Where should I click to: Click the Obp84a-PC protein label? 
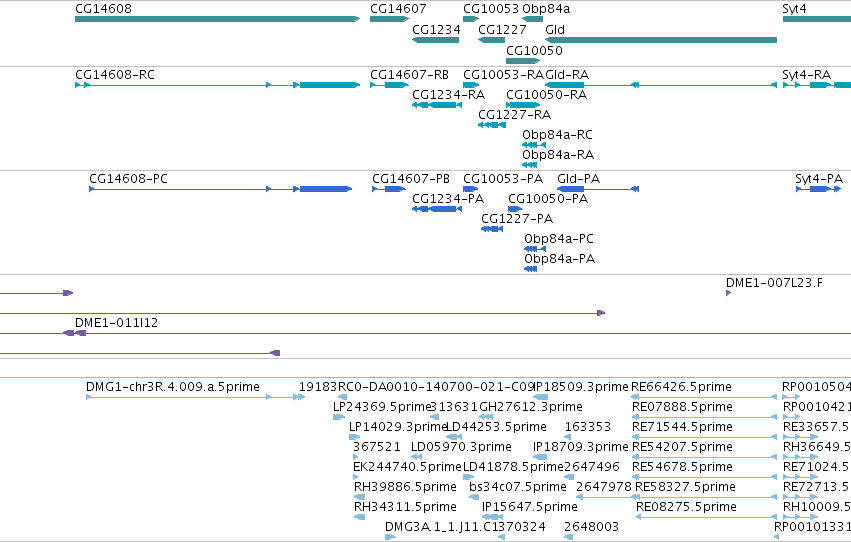(x=558, y=239)
